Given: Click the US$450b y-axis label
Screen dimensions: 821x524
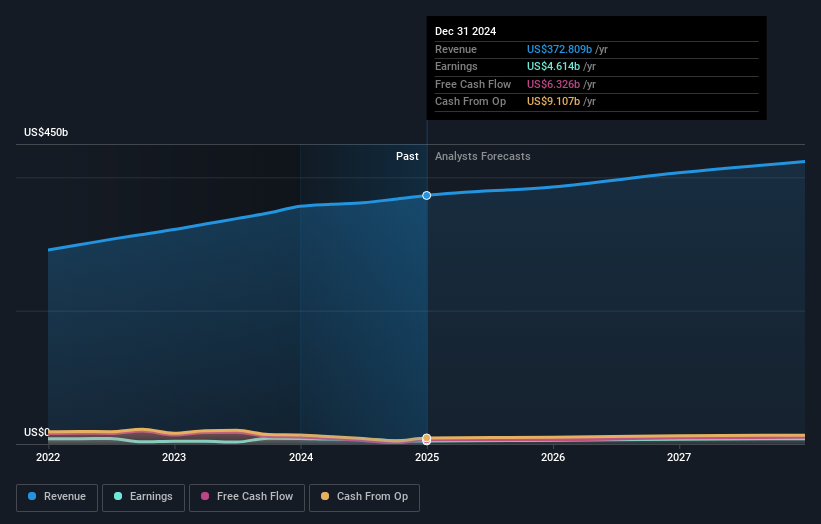Looking at the screenshot, I should (x=46, y=132).
